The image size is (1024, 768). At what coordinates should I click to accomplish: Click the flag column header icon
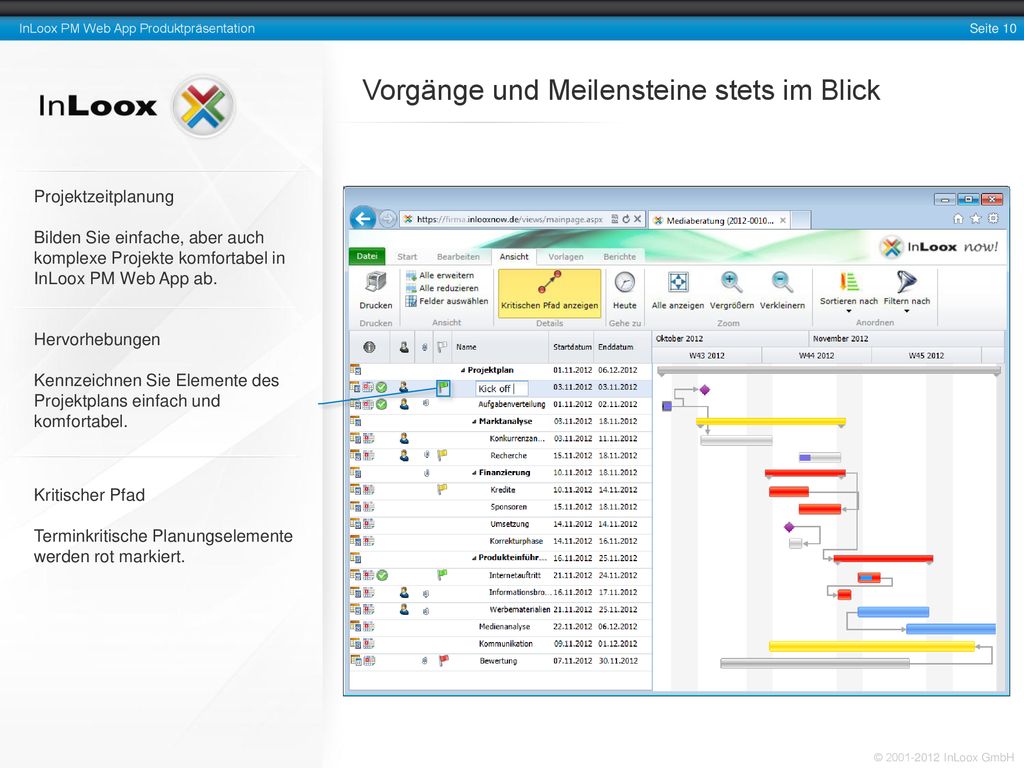442,347
